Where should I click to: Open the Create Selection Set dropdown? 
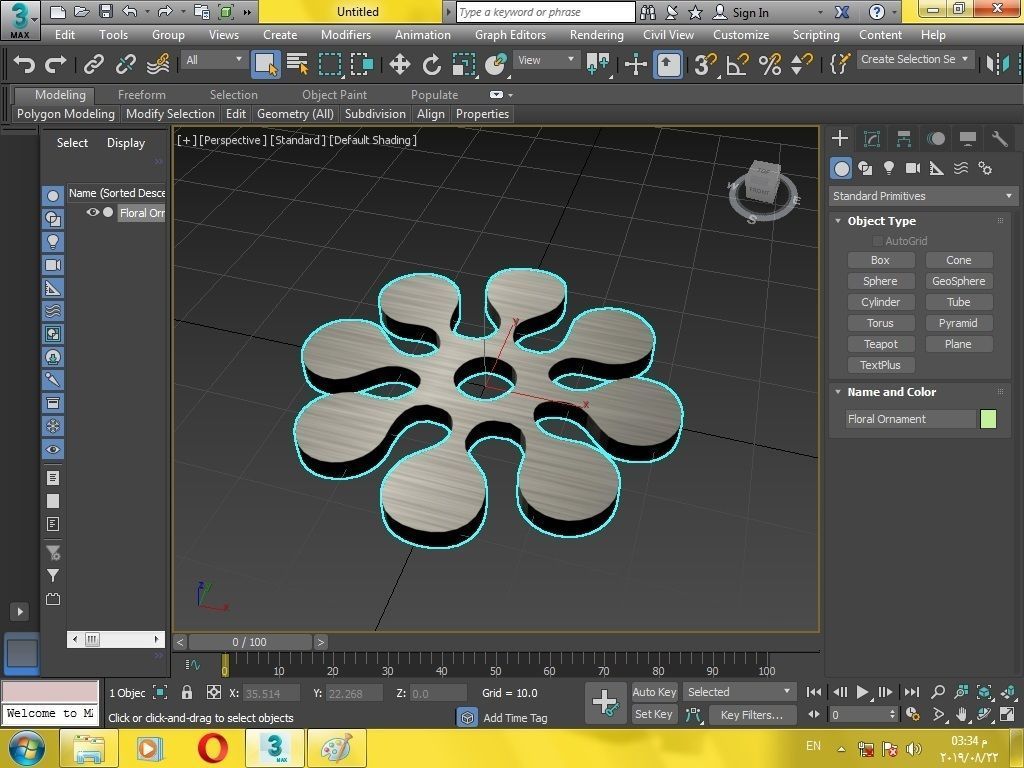[x=915, y=59]
